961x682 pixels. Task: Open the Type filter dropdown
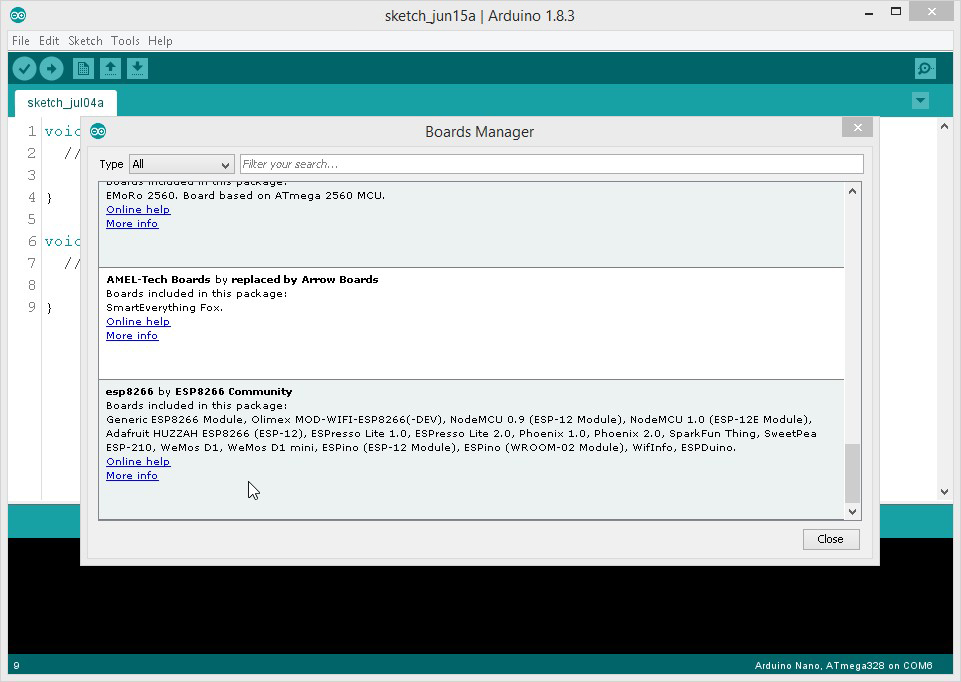coord(181,164)
